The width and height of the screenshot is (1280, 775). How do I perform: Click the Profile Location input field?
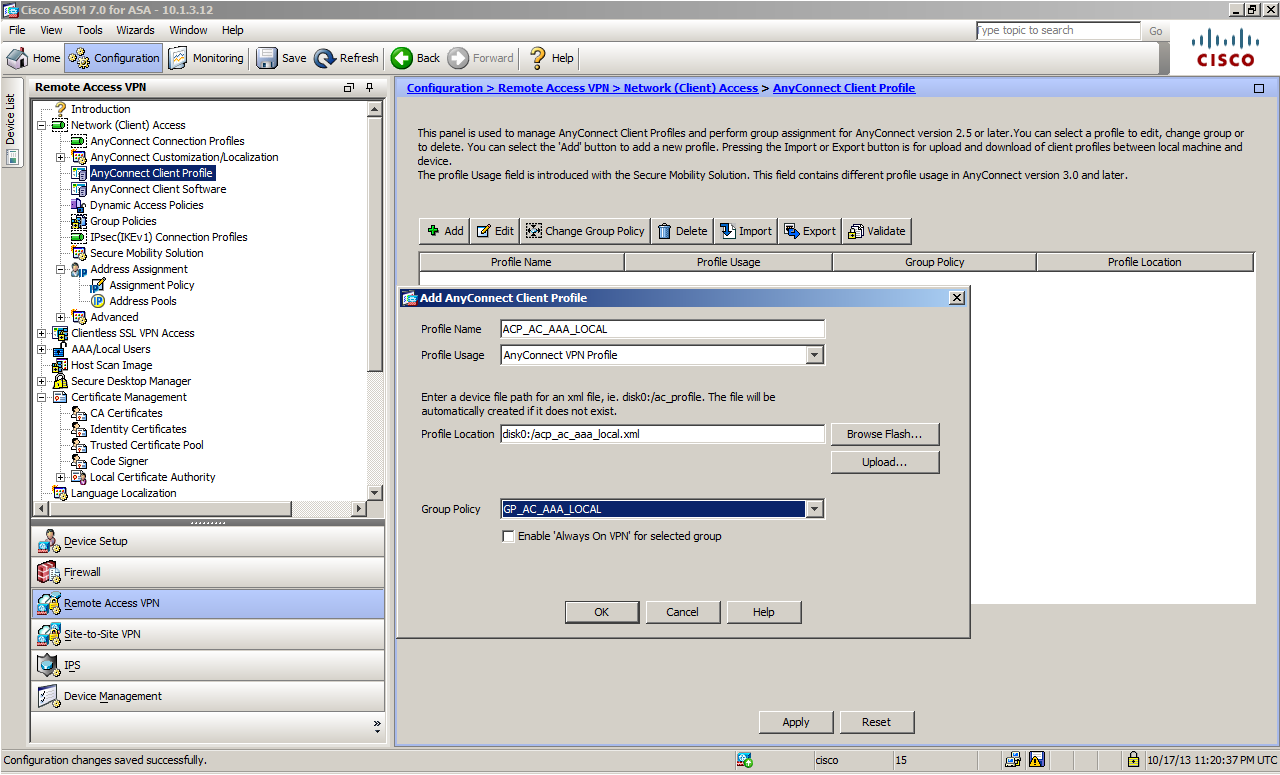(x=662, y=434)
